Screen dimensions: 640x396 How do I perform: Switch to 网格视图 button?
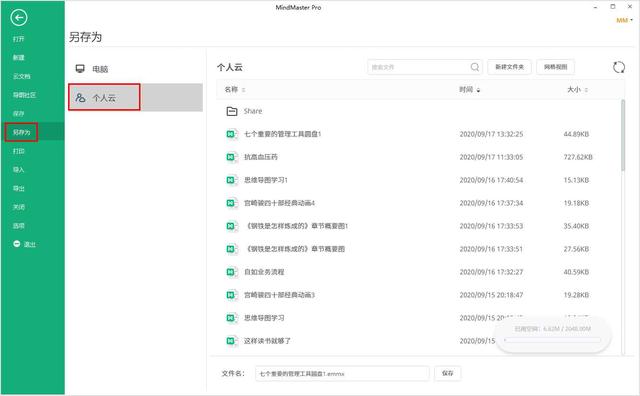pyautogui.click(x=556, y=67)
